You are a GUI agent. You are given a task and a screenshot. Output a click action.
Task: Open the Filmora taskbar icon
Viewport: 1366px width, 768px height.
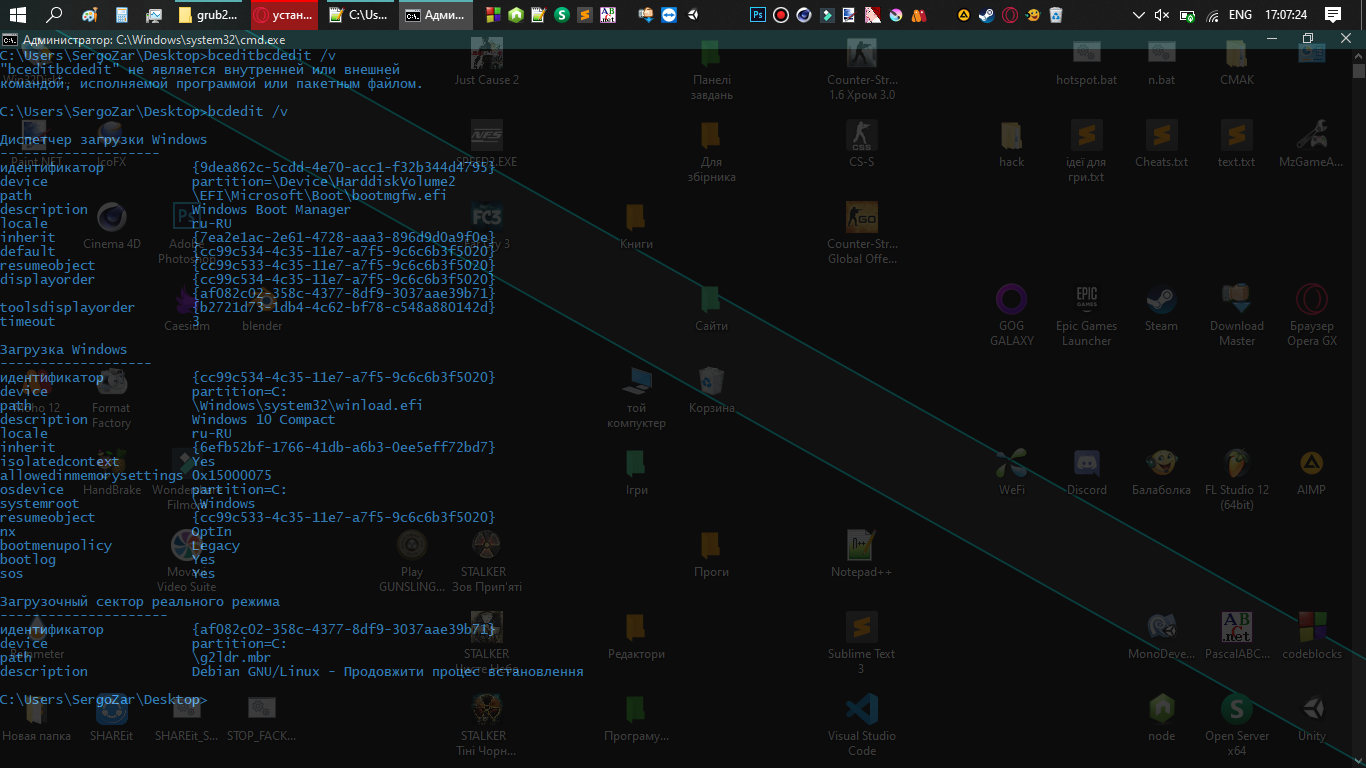coord(826,15)
